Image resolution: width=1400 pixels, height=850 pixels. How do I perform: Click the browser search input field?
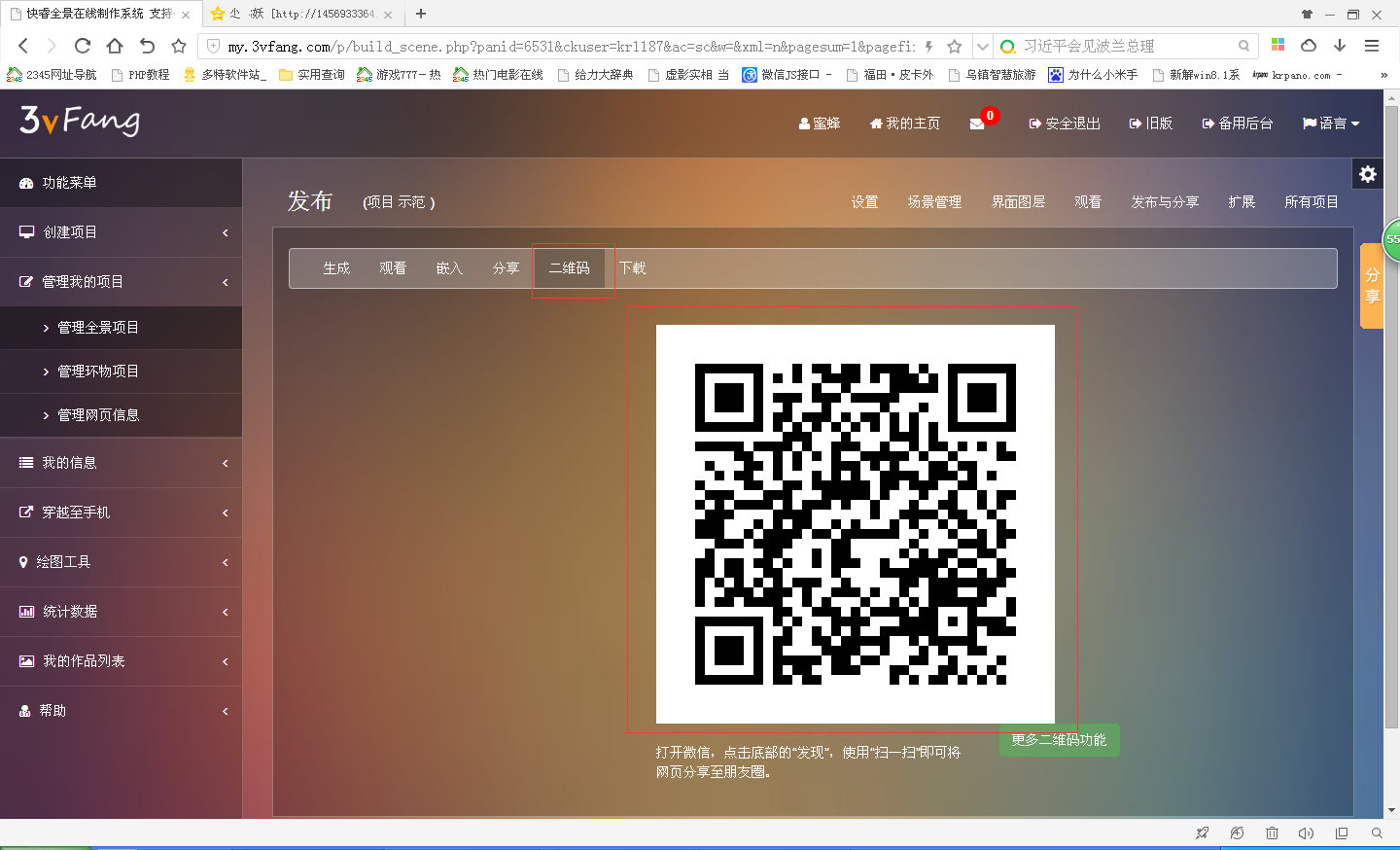pos(1128,46)
